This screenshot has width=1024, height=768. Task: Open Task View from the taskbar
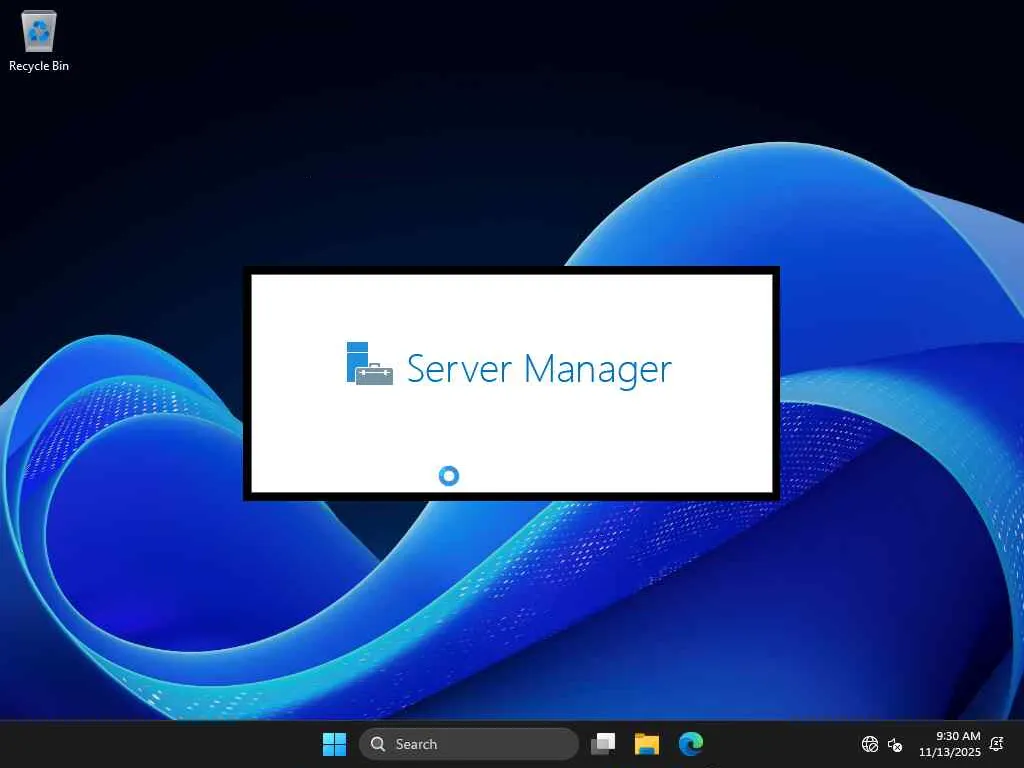pyautogui.click(x=603, y=744)
